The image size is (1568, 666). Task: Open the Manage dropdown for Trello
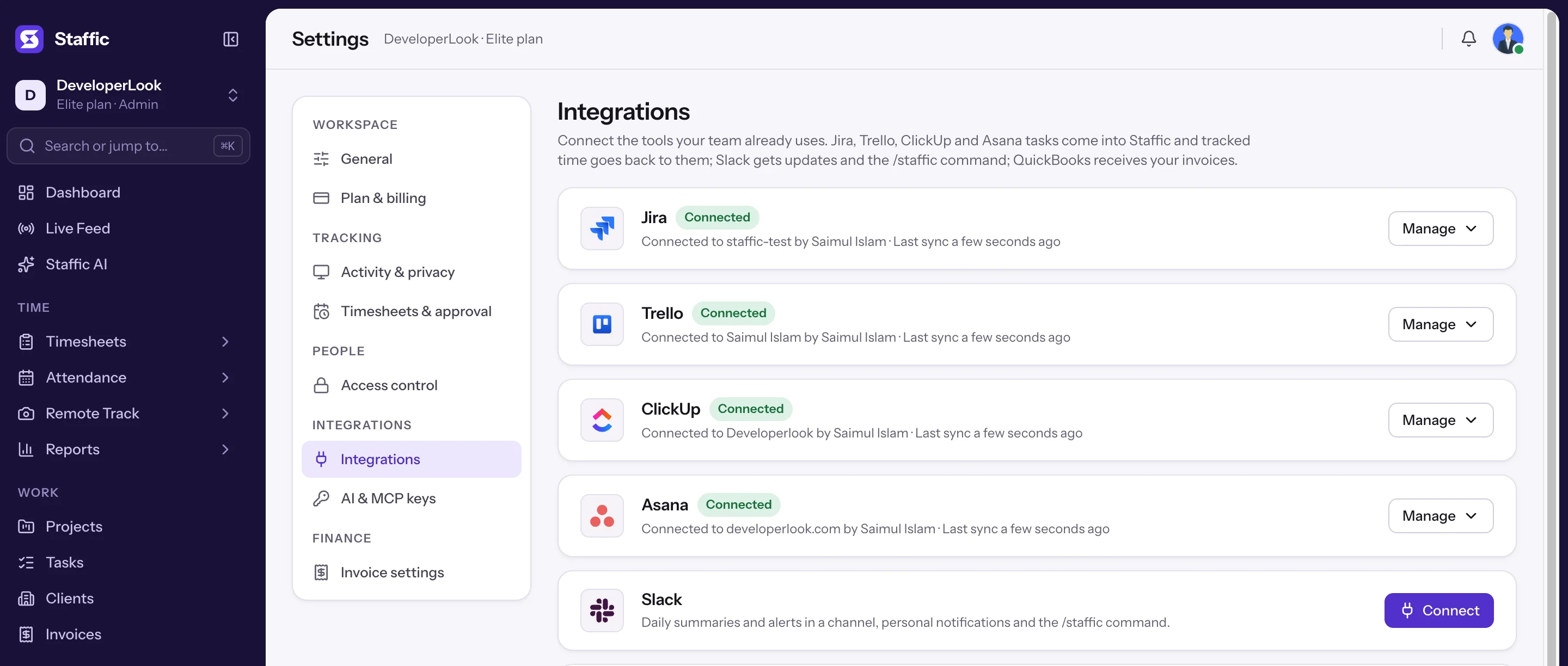click(x=1440, y=324)
